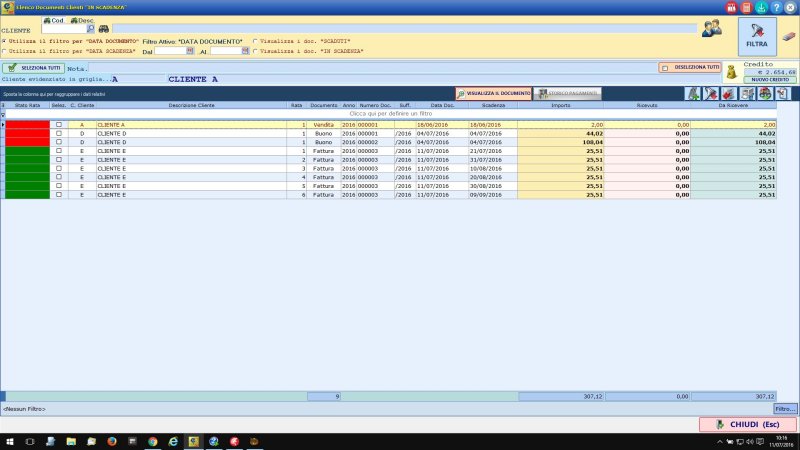Viewport: 800px width, 450px height.
Task: Sort by Importo column header
Action: click(x=561, y=105)
